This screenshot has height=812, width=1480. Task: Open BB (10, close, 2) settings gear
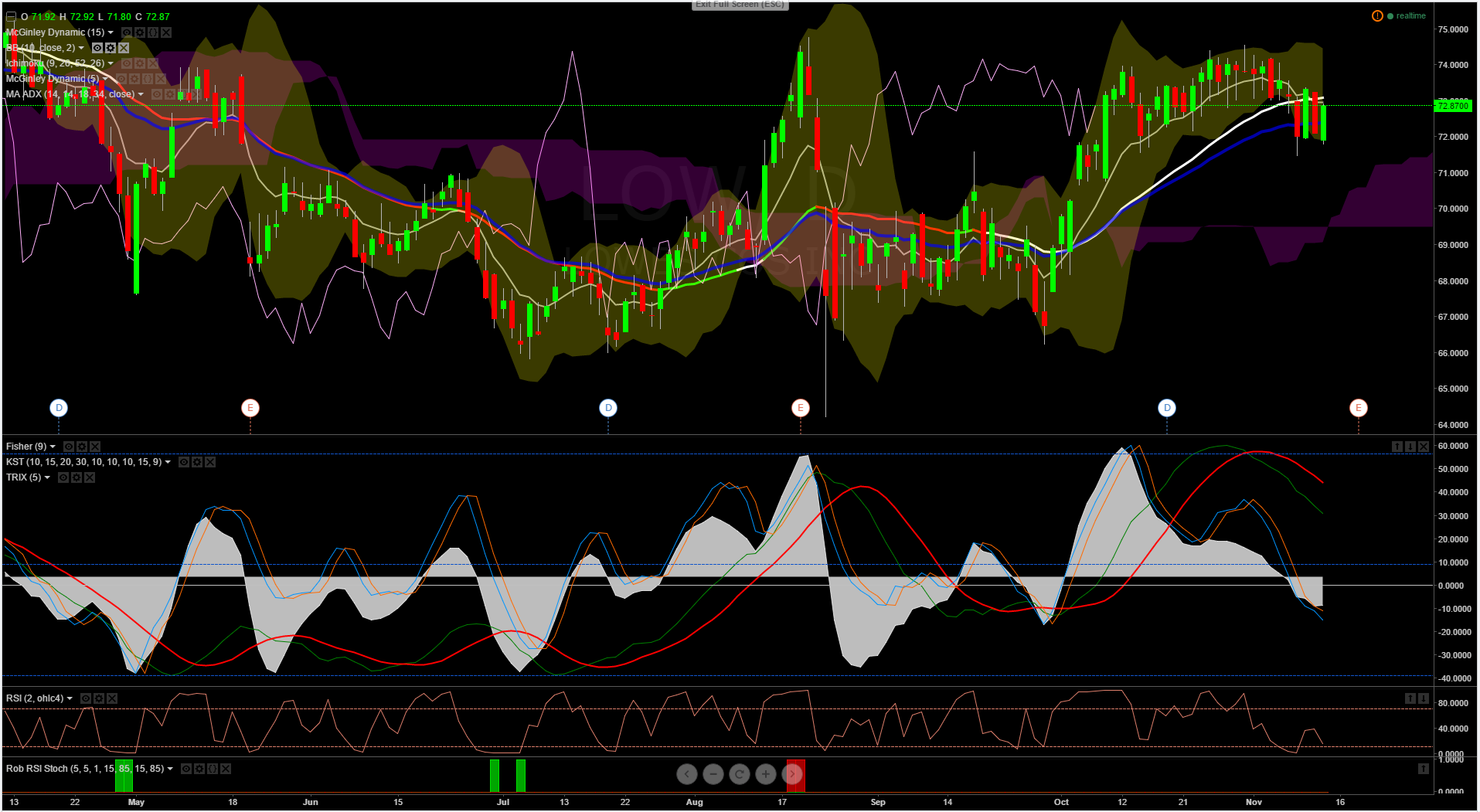tap(111, 48)
